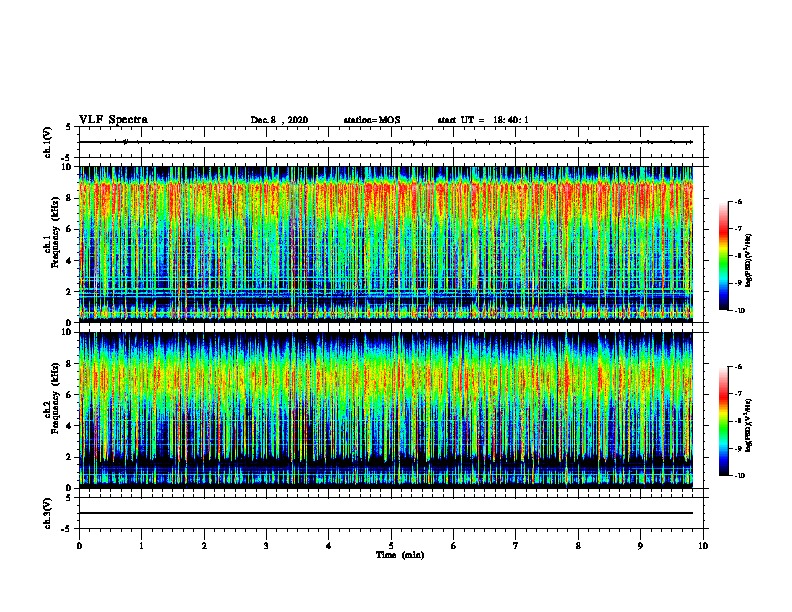Click the time axis tick label "9"
The width and height of the screenshot is (792, 612).
coord(640,545)
